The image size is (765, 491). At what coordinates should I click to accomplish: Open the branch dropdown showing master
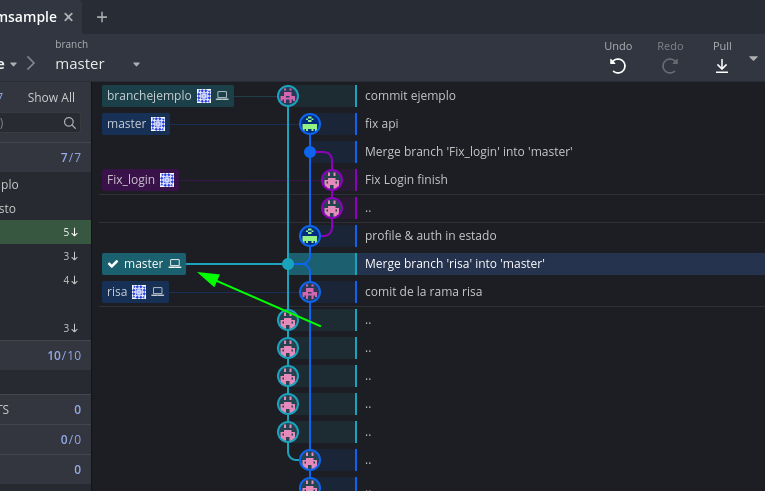click(135, 65)
